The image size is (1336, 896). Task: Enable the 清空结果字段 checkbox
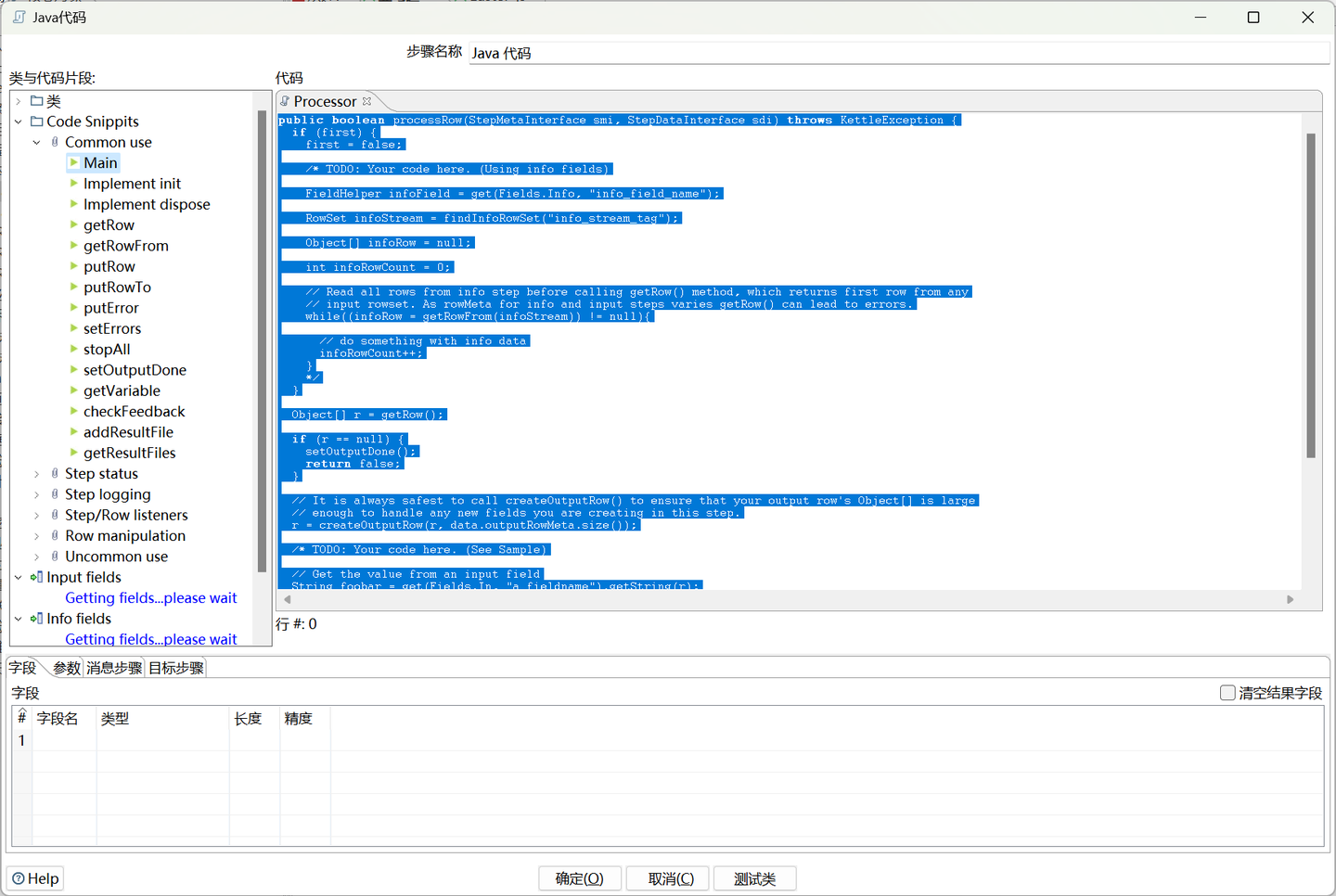pos(1228,692)
